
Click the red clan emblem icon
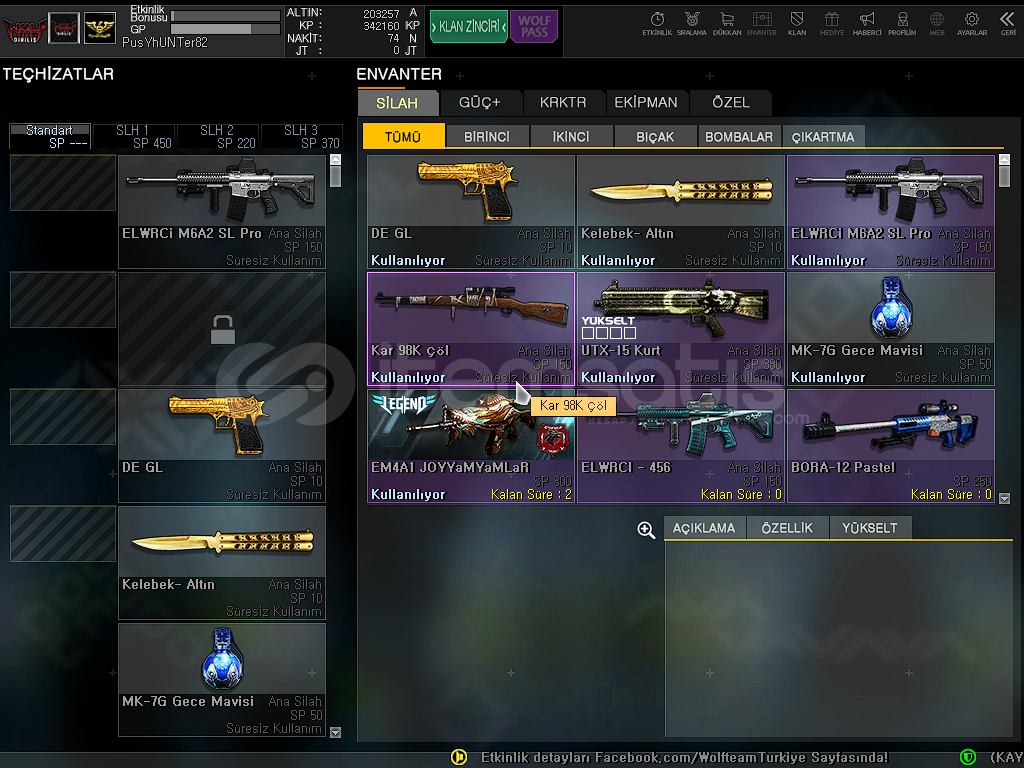[x=64, y=29]
